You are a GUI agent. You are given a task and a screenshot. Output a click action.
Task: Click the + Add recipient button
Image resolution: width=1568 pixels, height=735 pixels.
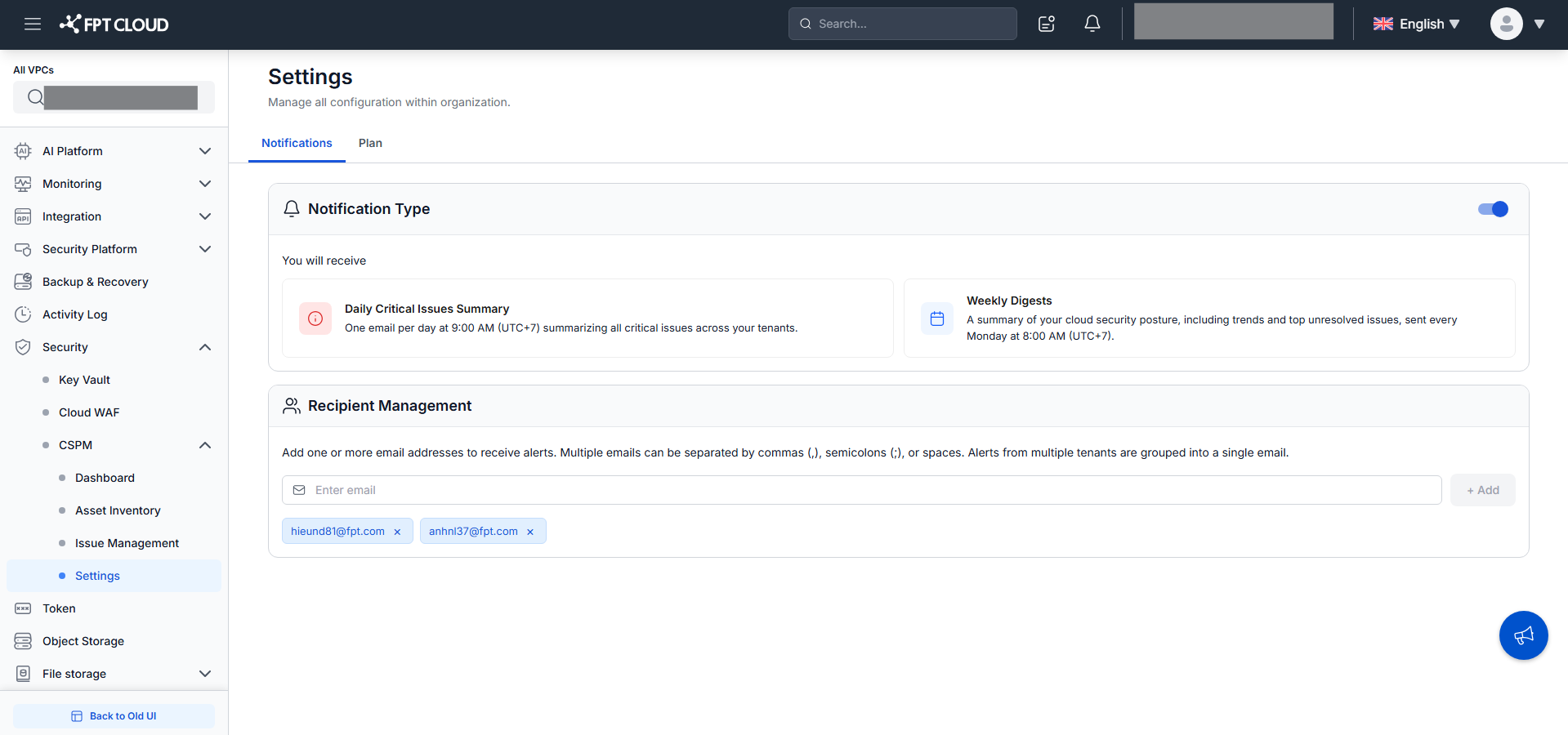(1482, 490)
